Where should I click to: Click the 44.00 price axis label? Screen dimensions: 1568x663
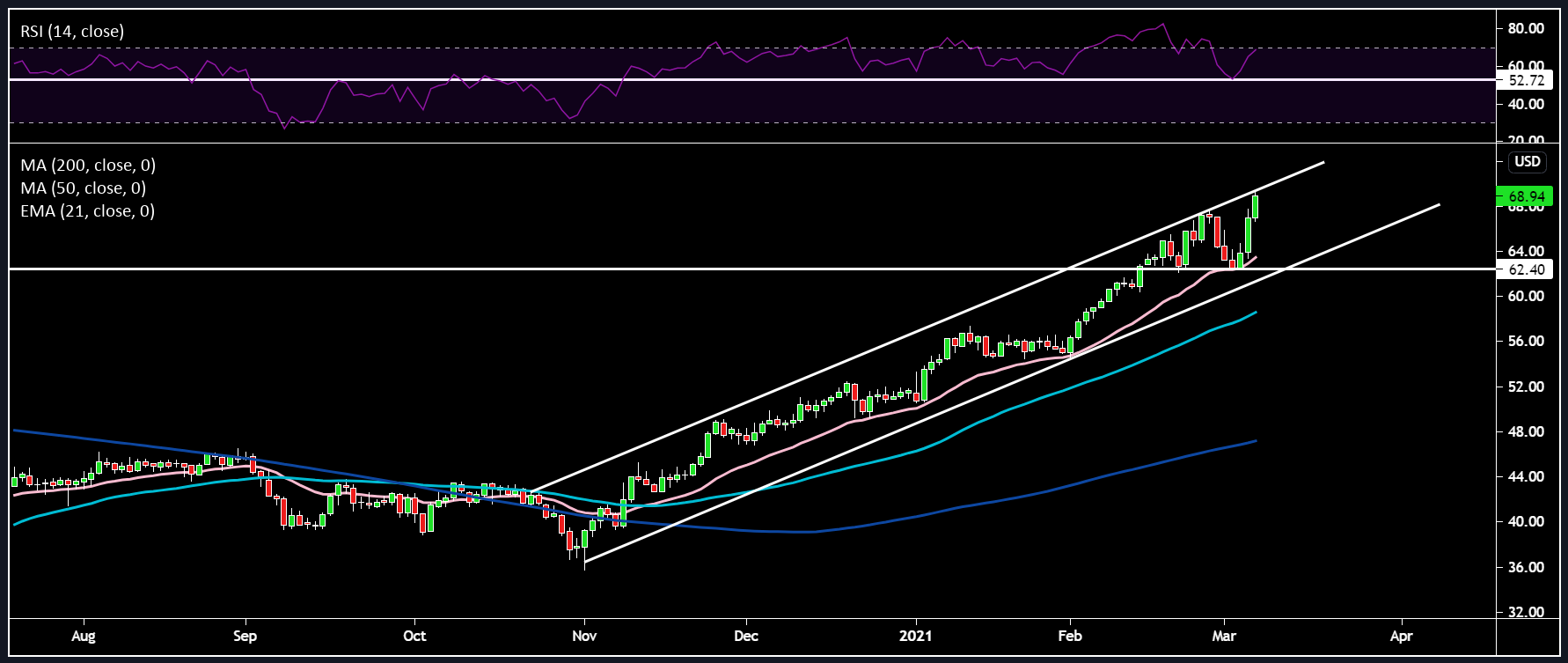1526,477
